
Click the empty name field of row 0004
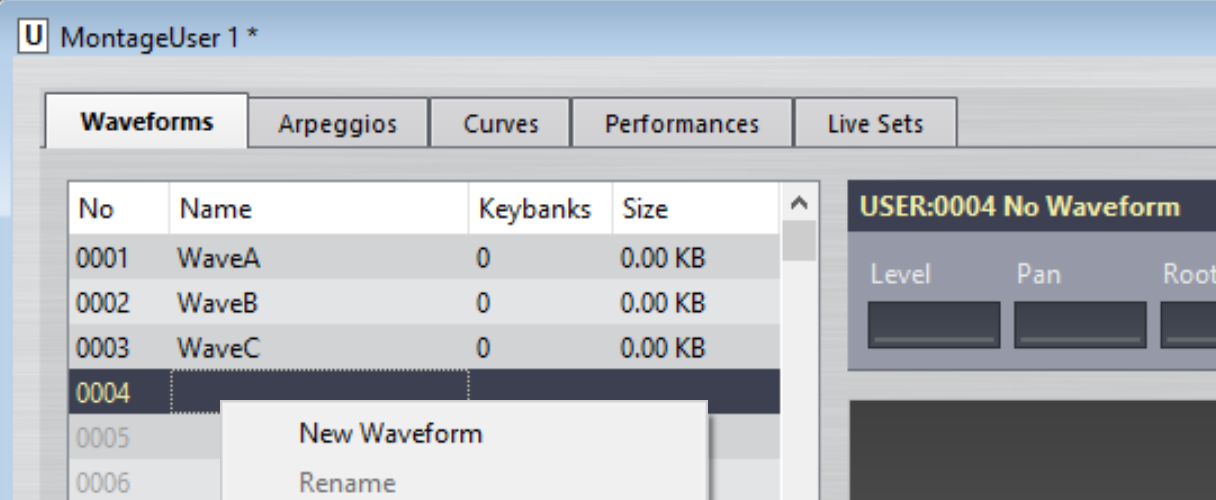point(320,392)
